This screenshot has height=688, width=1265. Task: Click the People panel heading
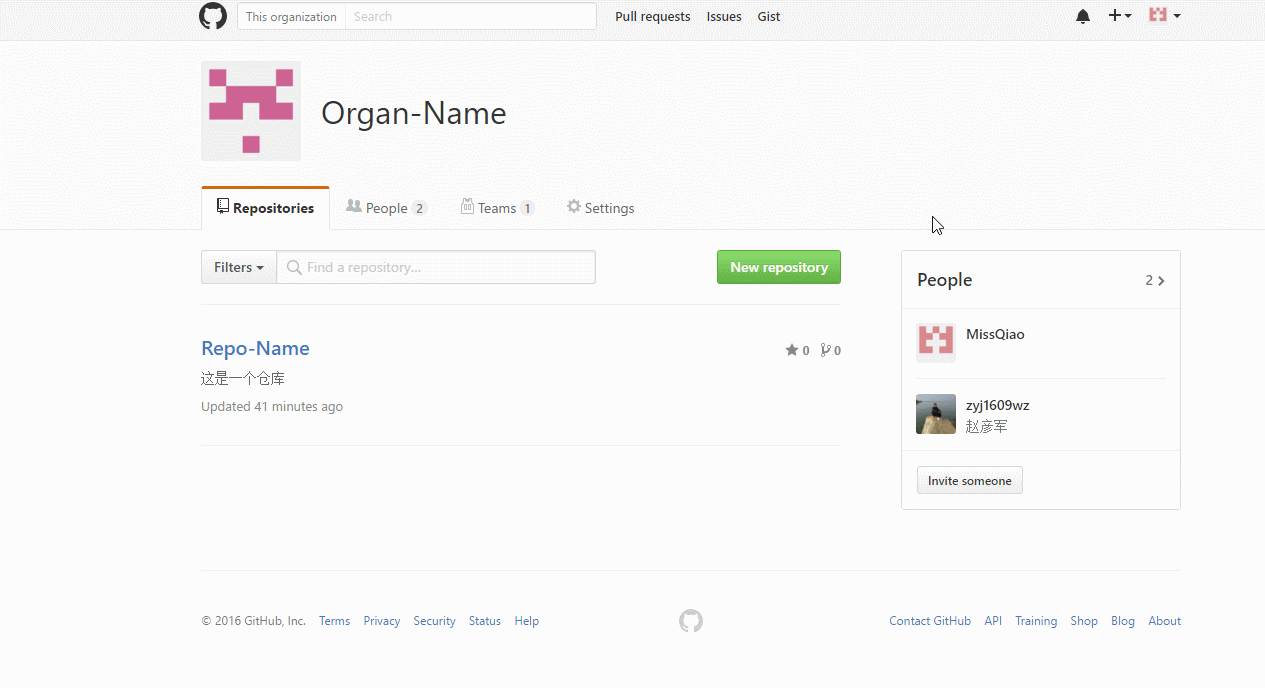944,280
